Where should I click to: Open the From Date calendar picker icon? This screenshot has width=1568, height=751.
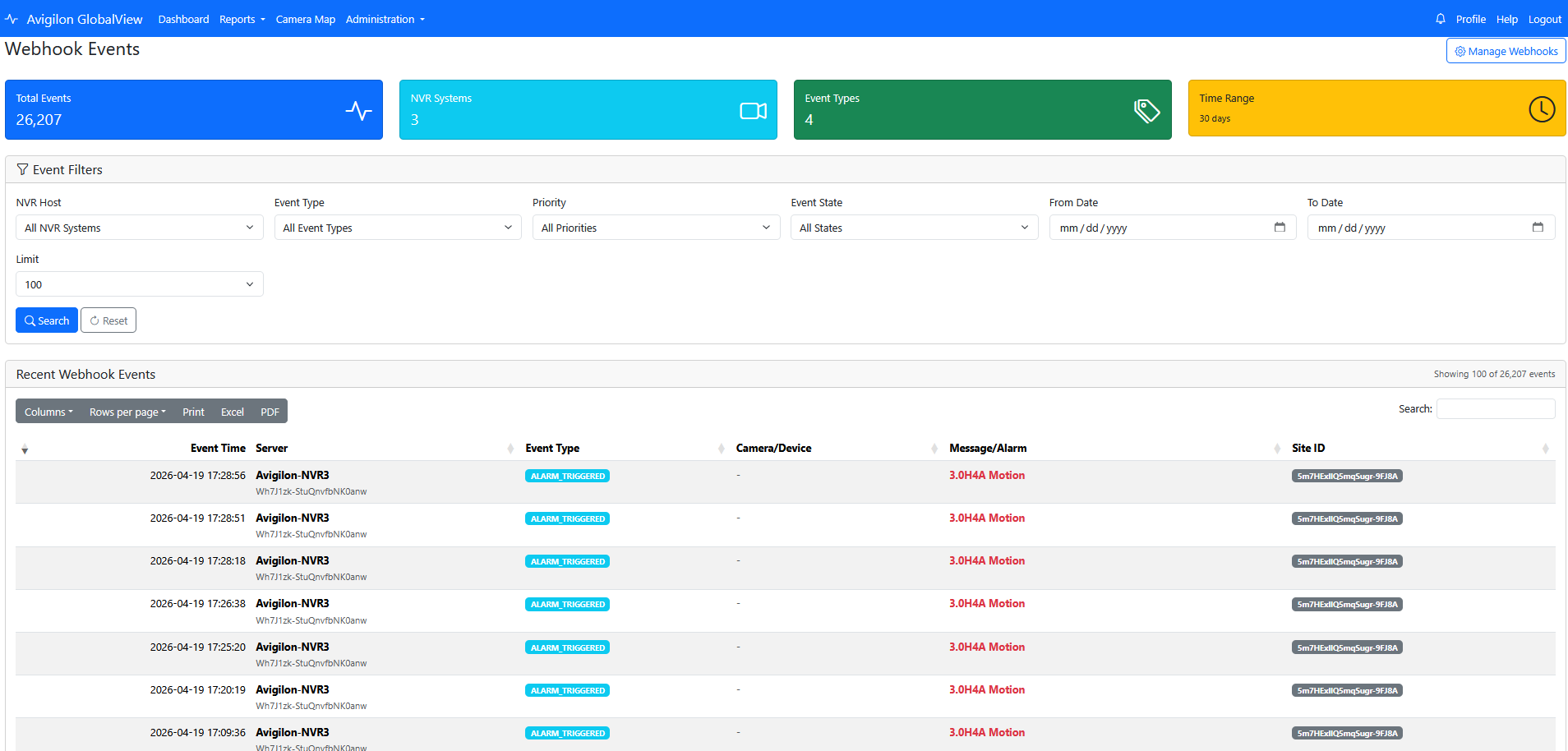point(1280,228)
